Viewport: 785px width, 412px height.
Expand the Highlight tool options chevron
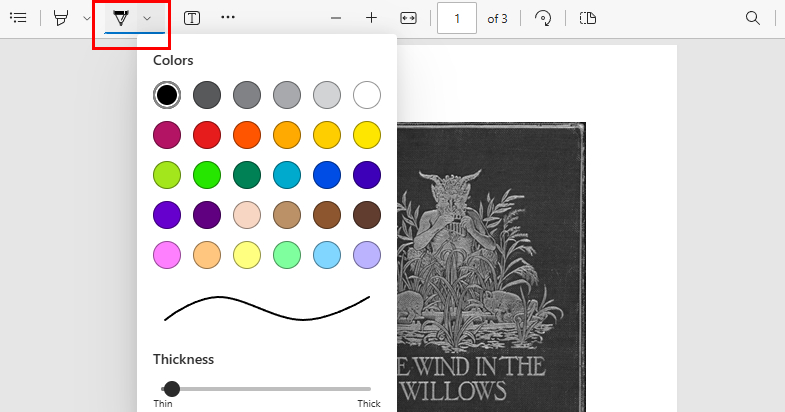[x=87, y=19]
